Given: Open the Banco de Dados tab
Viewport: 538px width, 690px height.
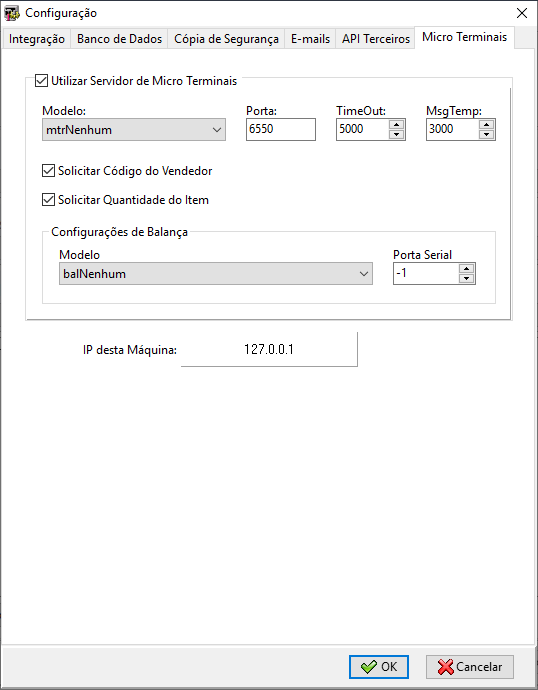Looking at the screenshot, I should [x=120, y=39].
